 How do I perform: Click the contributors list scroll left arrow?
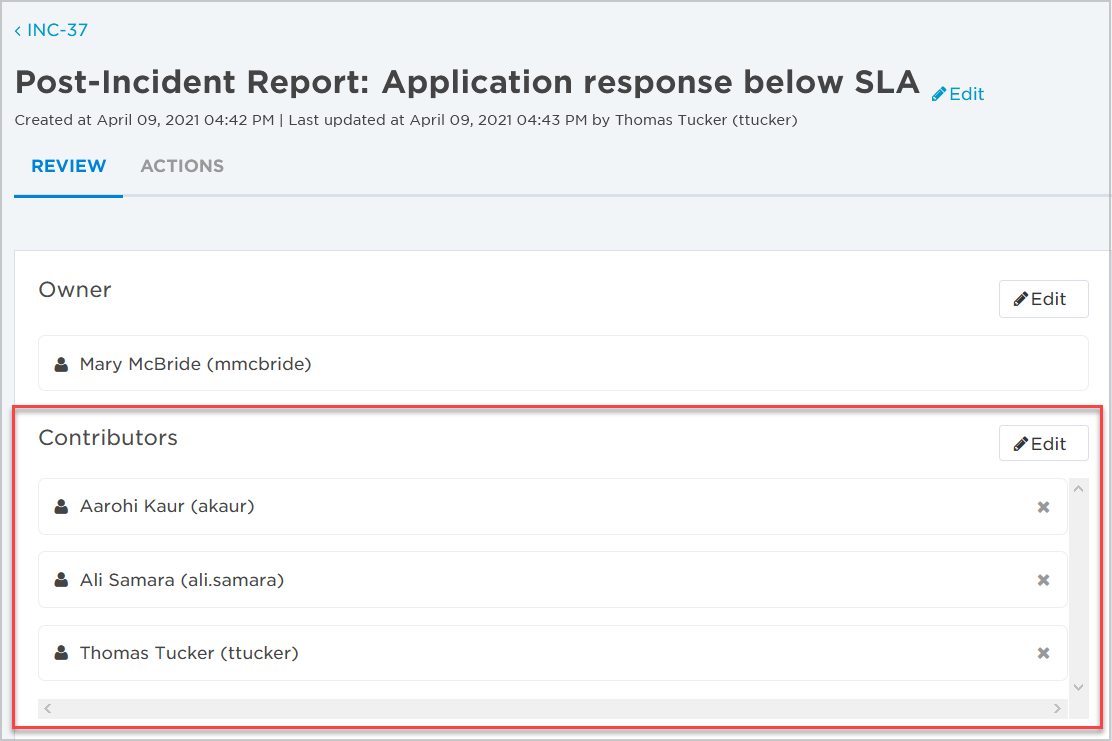[x=48, y=708]
